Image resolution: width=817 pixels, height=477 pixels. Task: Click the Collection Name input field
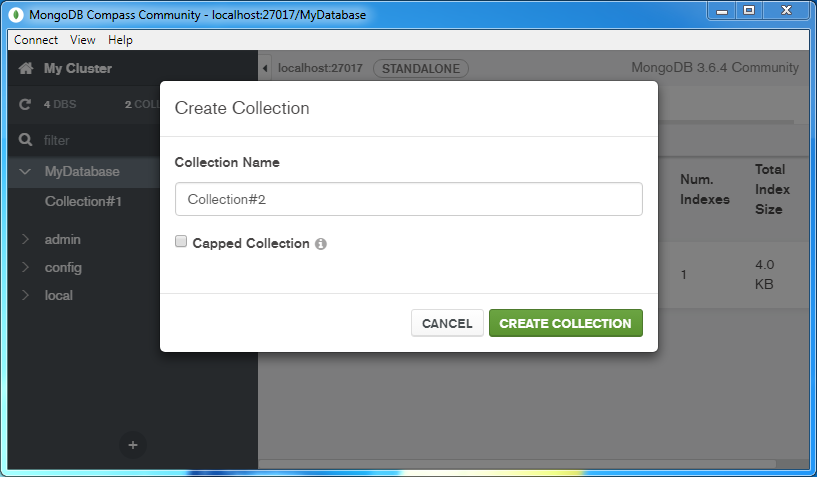pyautogui.click(x=408, y=199)
